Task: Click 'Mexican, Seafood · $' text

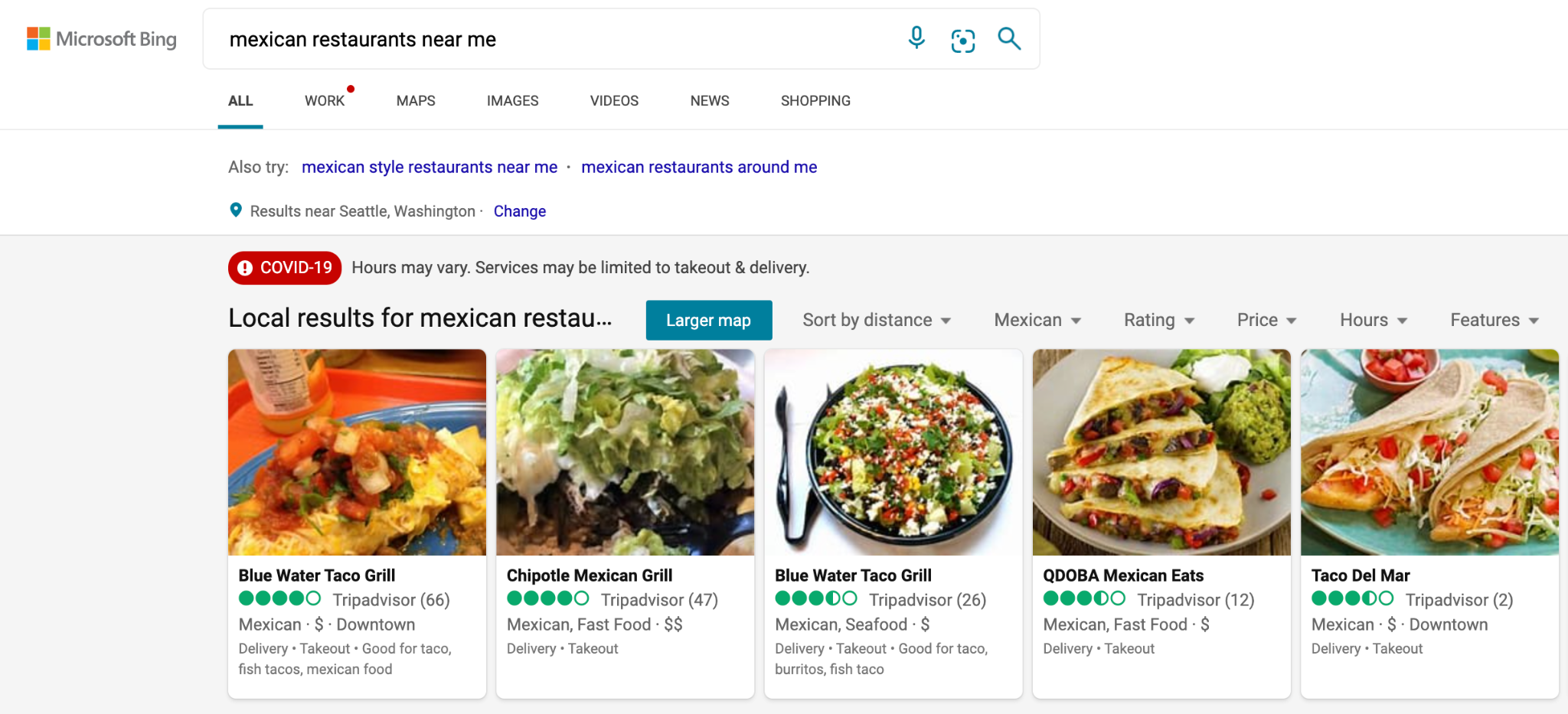Action: [x=852, y=624]
